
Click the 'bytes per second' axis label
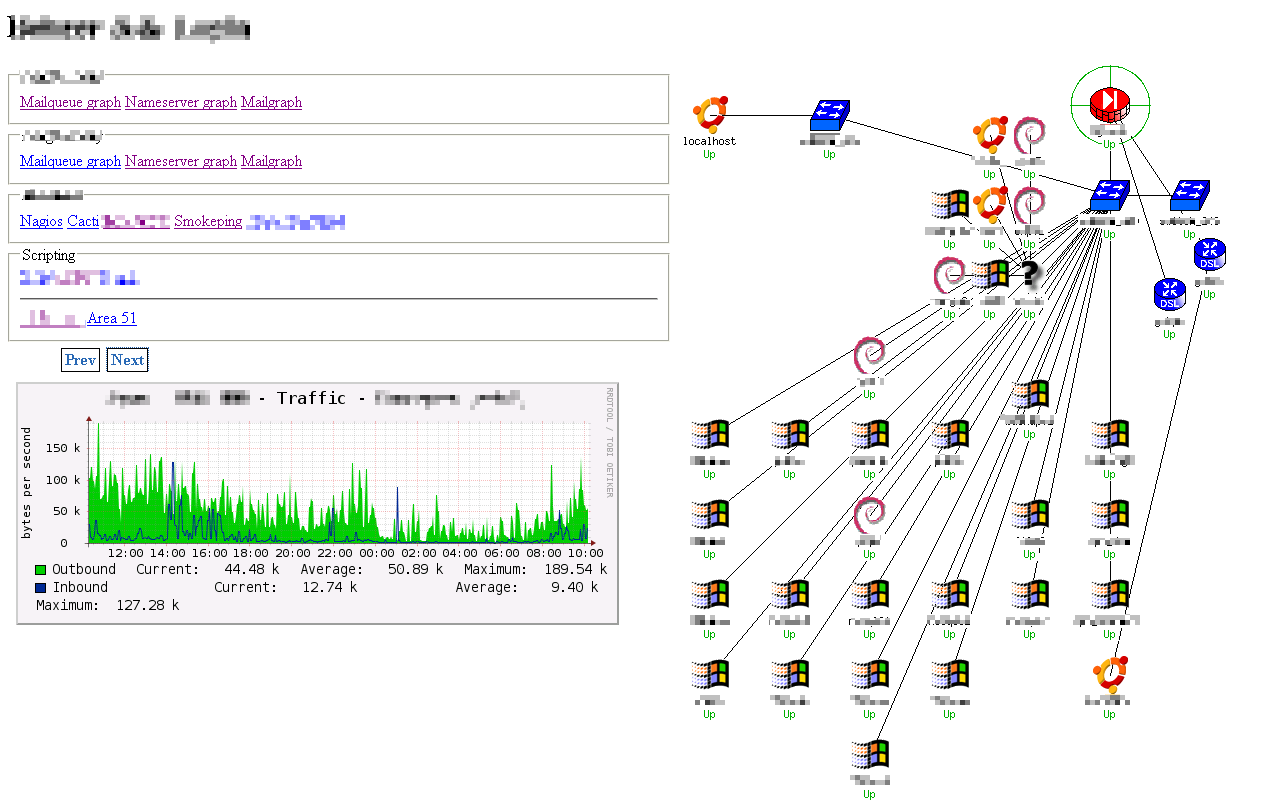[27, 483]
